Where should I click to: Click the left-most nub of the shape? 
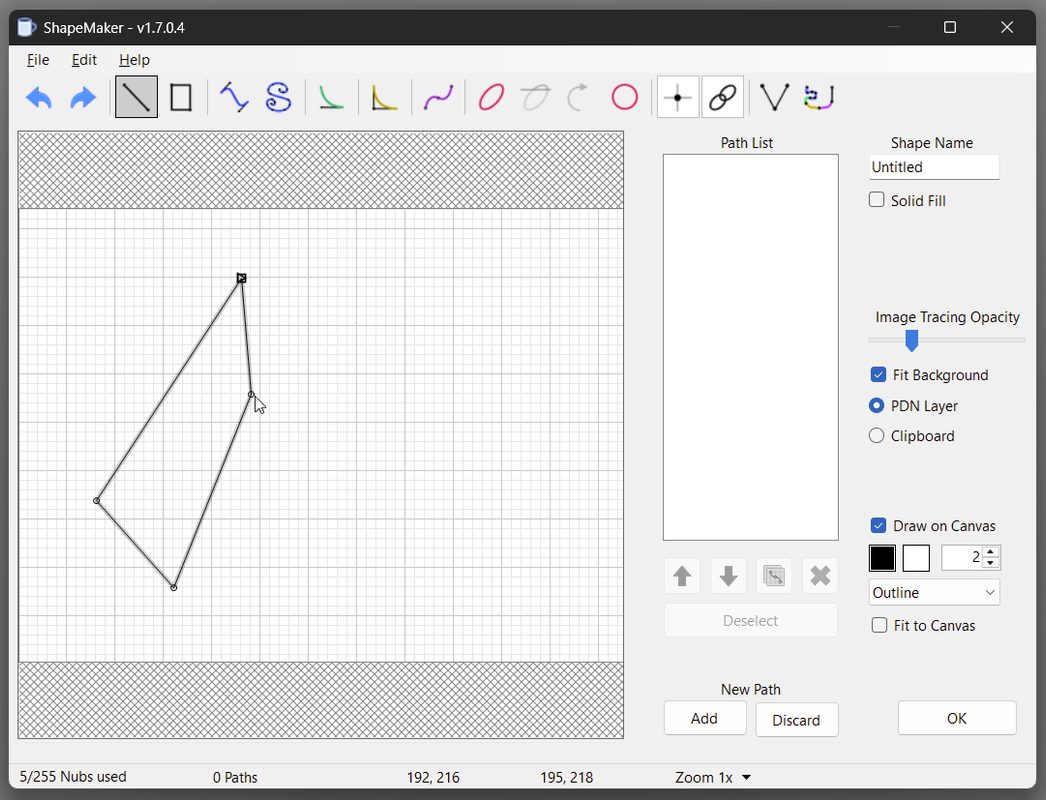(97, 500)
